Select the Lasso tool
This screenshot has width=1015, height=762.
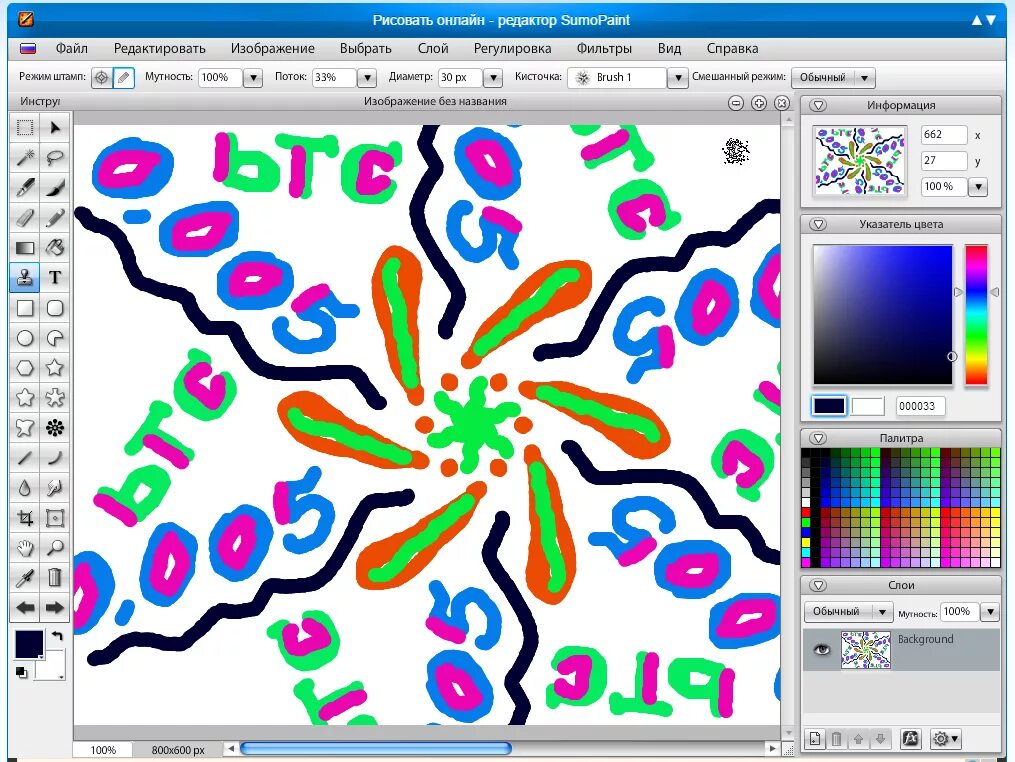click(x=55, y=157)
